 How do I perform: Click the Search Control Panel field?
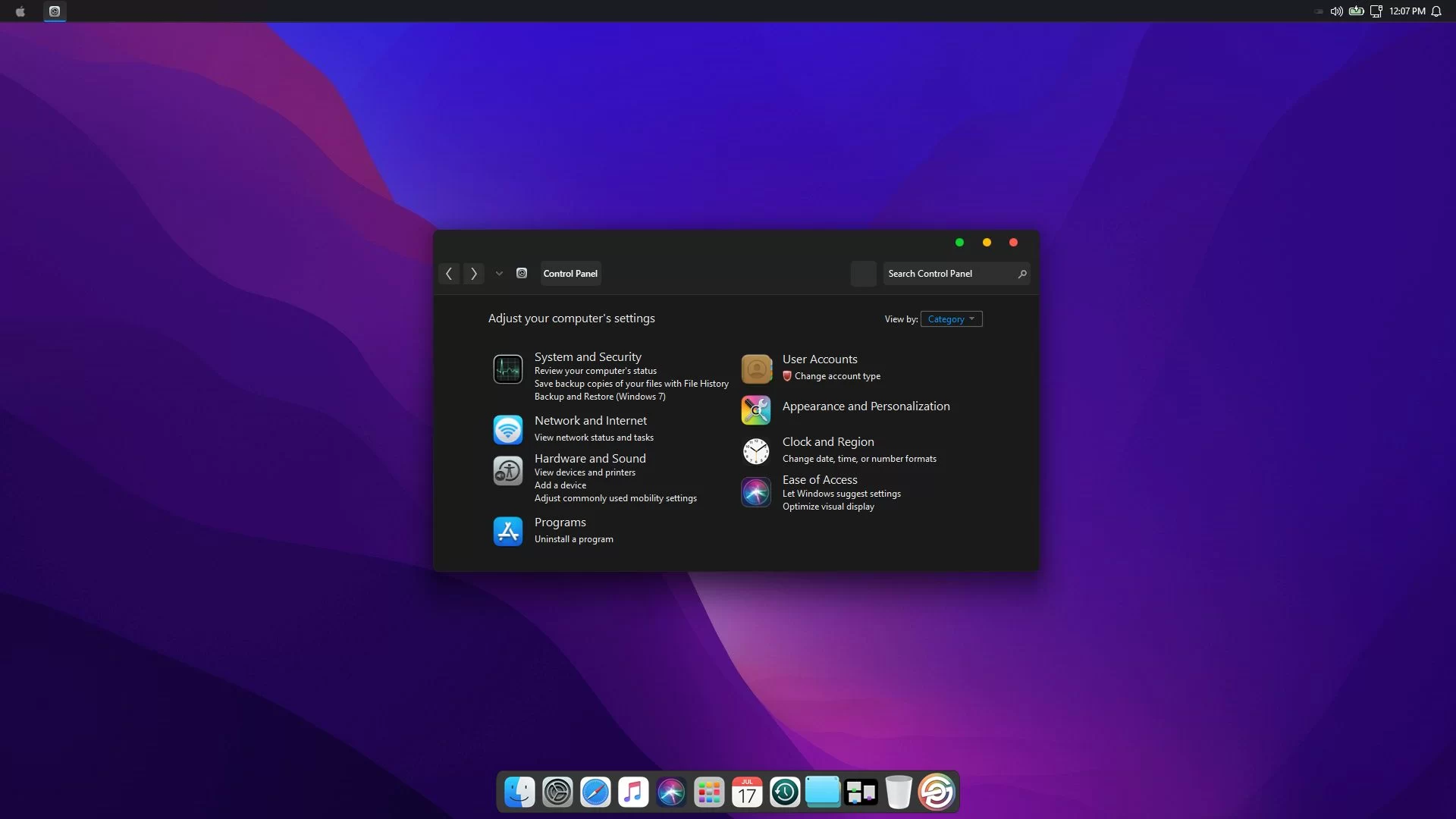point(948,274)
